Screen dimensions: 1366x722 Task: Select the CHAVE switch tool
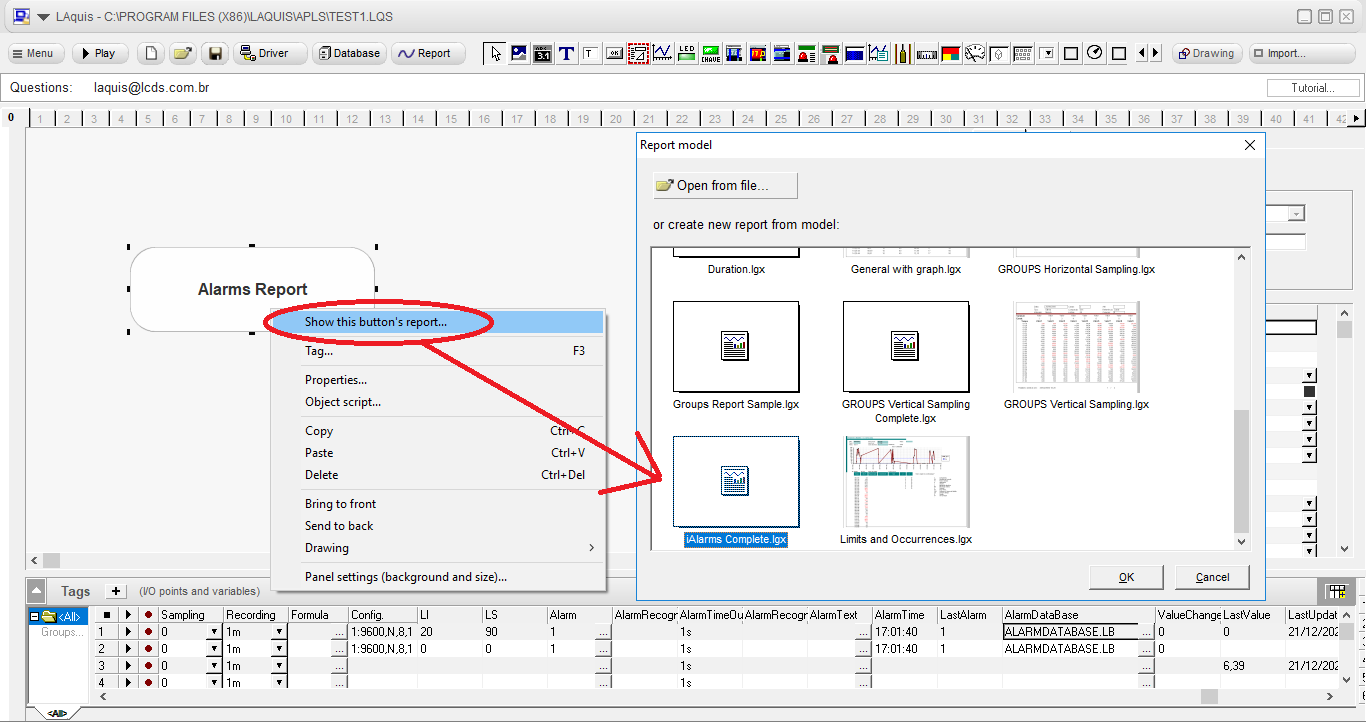click(x=710, y=53)
